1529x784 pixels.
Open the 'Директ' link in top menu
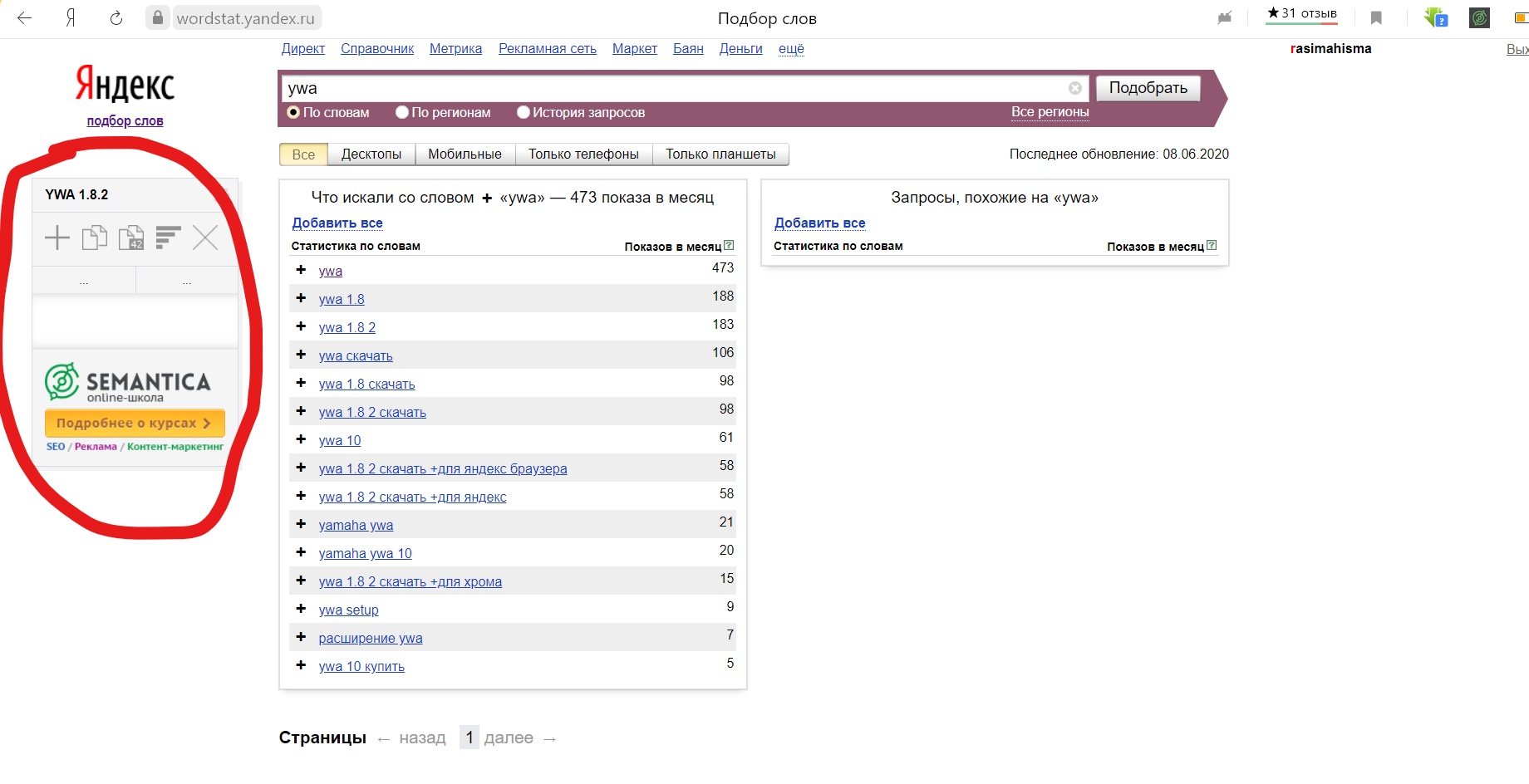click(303, 49)
